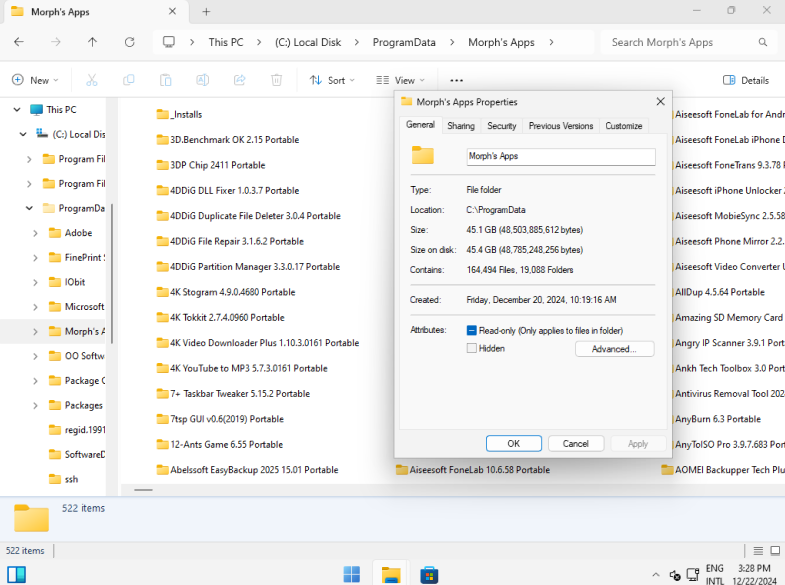785x585 pixels.
Task: Open the New dropdown menu
Action: [35, 80]
